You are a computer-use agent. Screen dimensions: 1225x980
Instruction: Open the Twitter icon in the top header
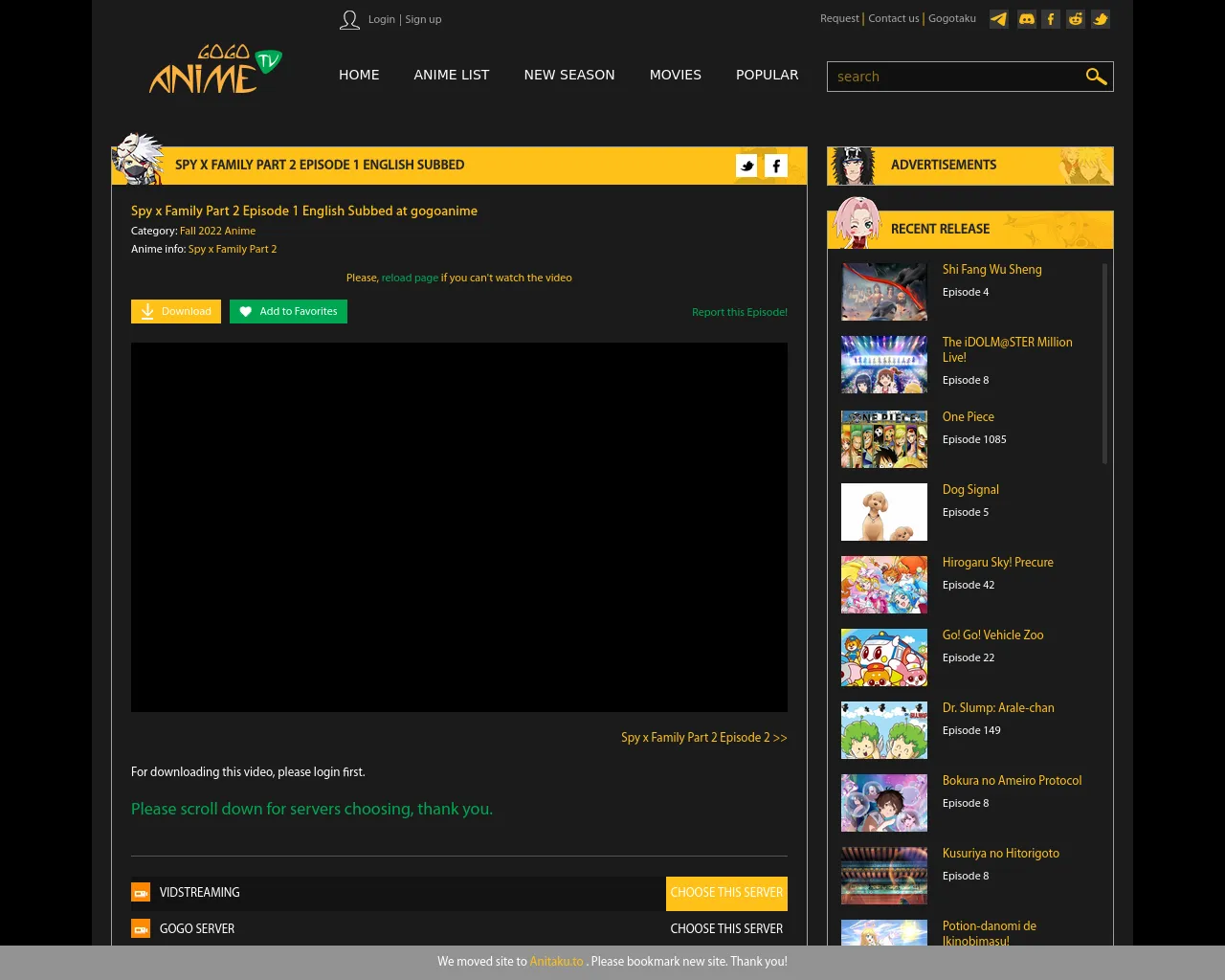(1101, 19)
